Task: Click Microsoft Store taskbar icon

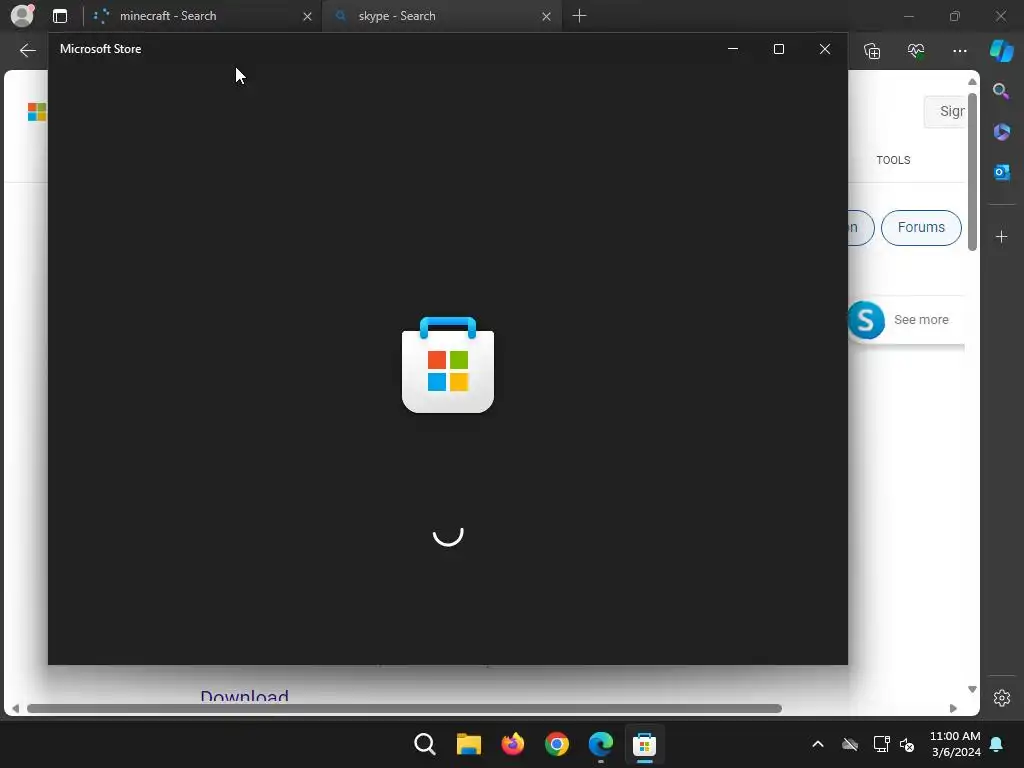Action: pos(644,744)
